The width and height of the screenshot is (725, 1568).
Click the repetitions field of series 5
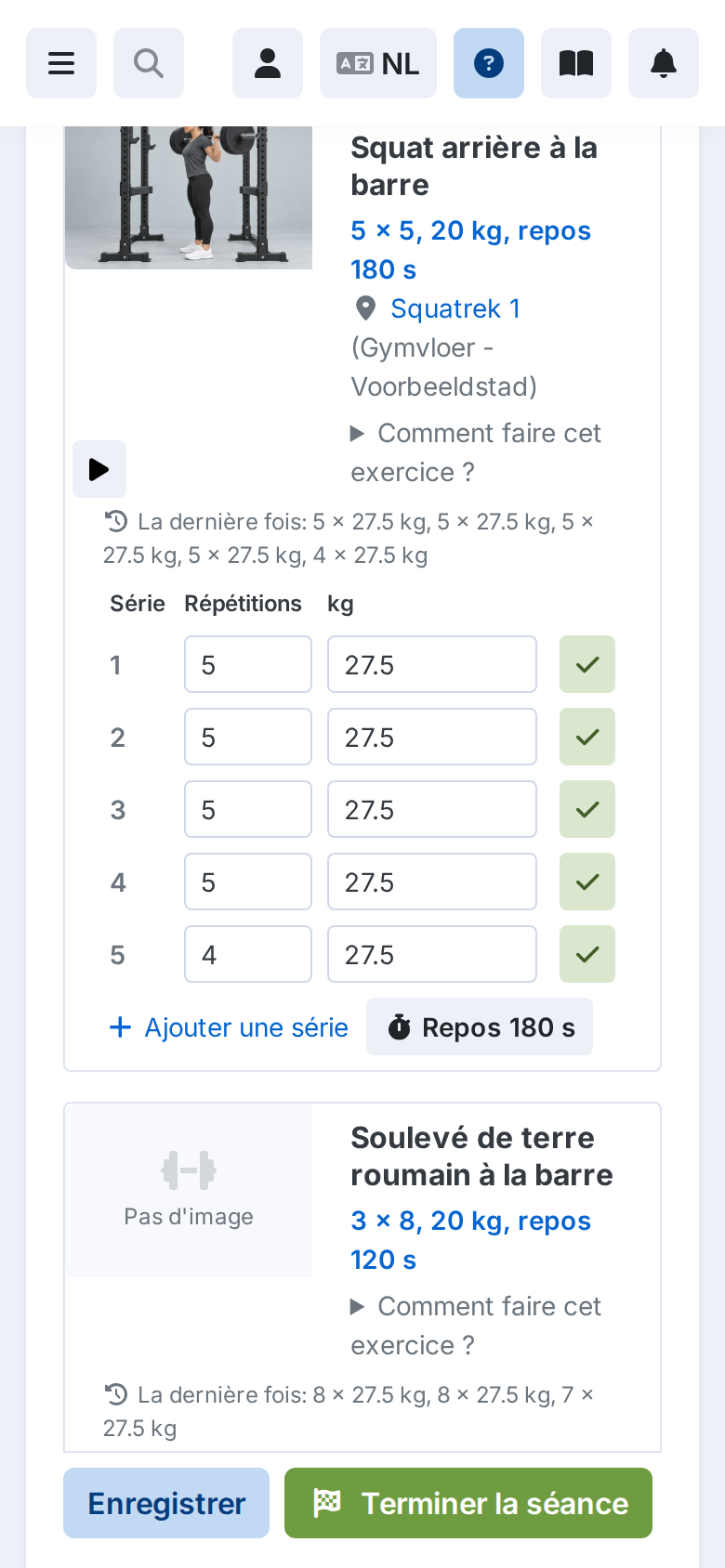248,954
